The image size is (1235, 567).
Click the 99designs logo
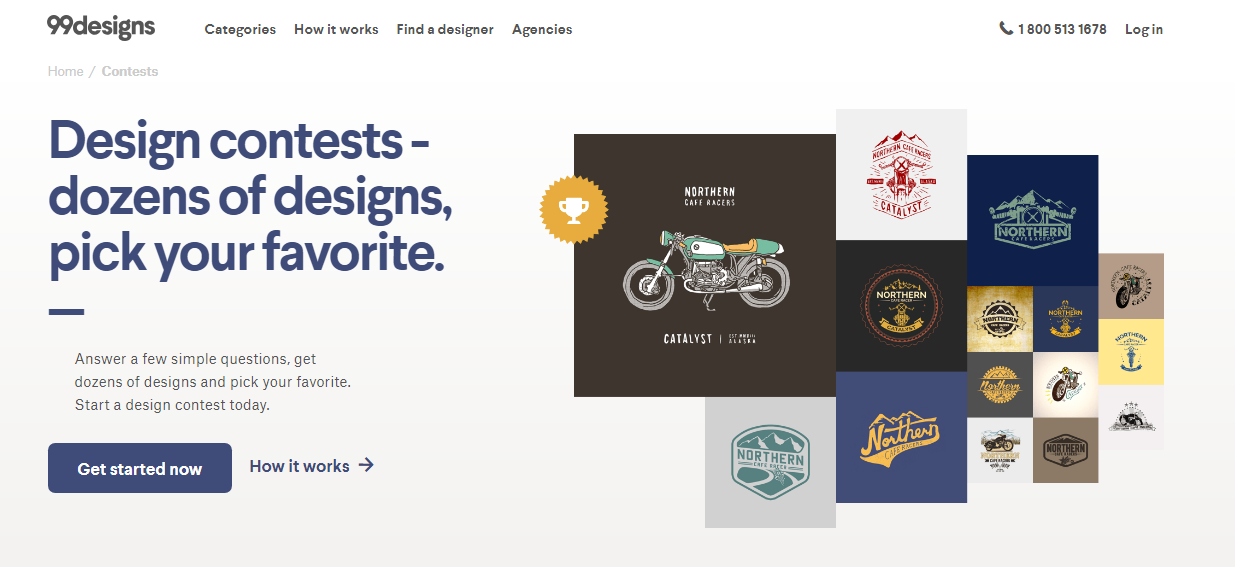[x=101, y=27]
